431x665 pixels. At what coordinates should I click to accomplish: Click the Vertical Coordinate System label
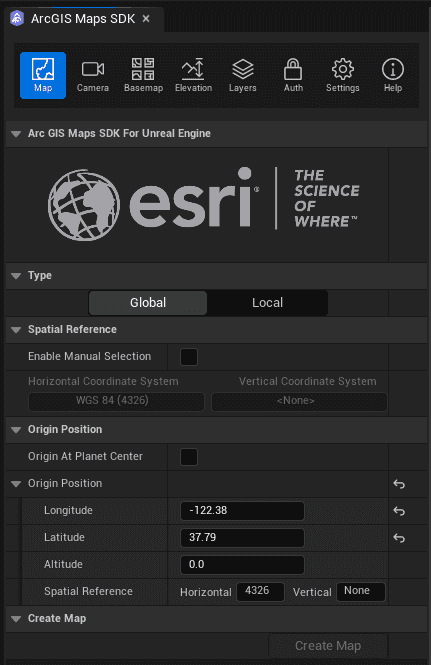[x=308, y=381]
